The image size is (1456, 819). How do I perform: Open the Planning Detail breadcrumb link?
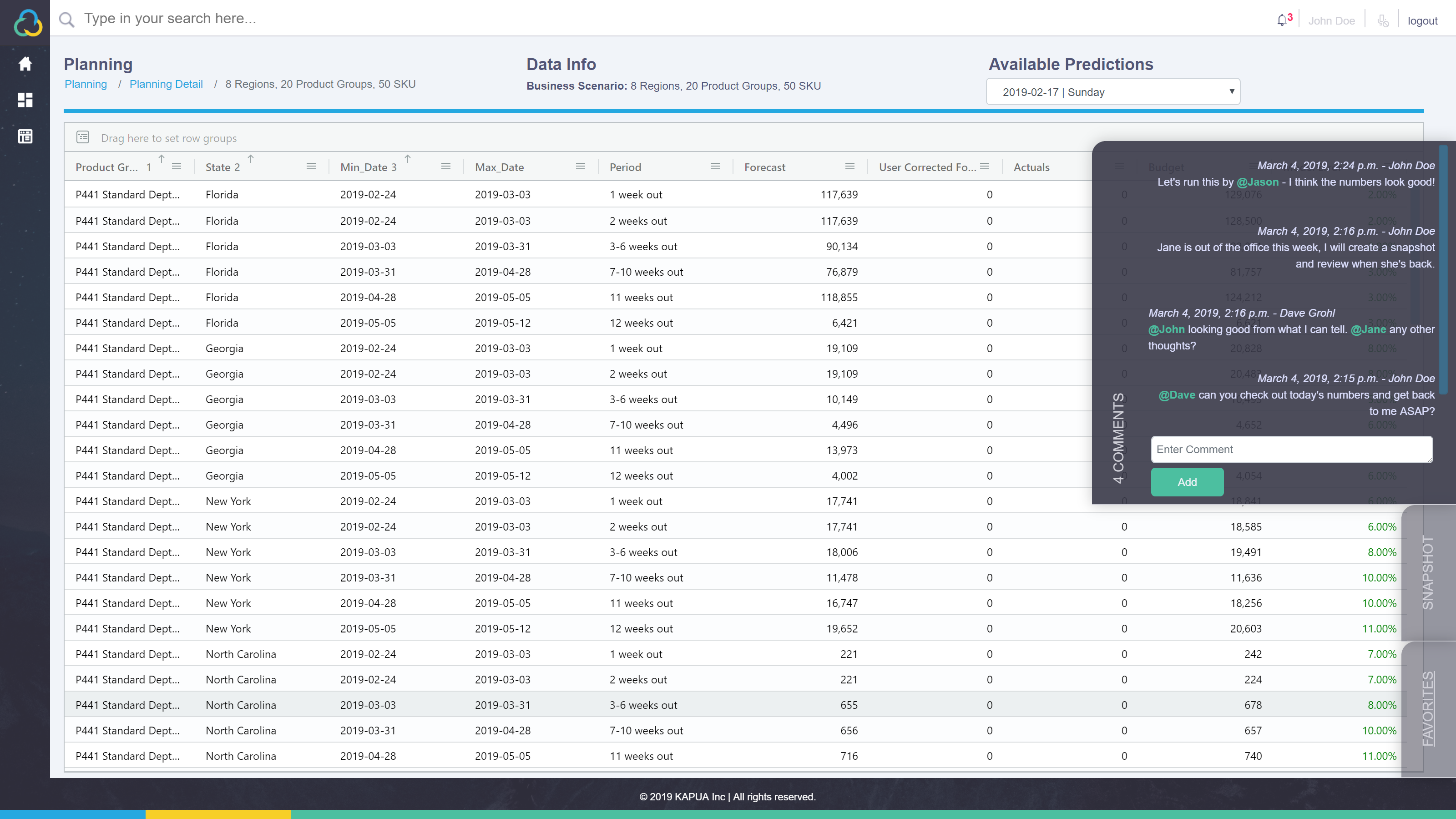(x=166, y=84)
